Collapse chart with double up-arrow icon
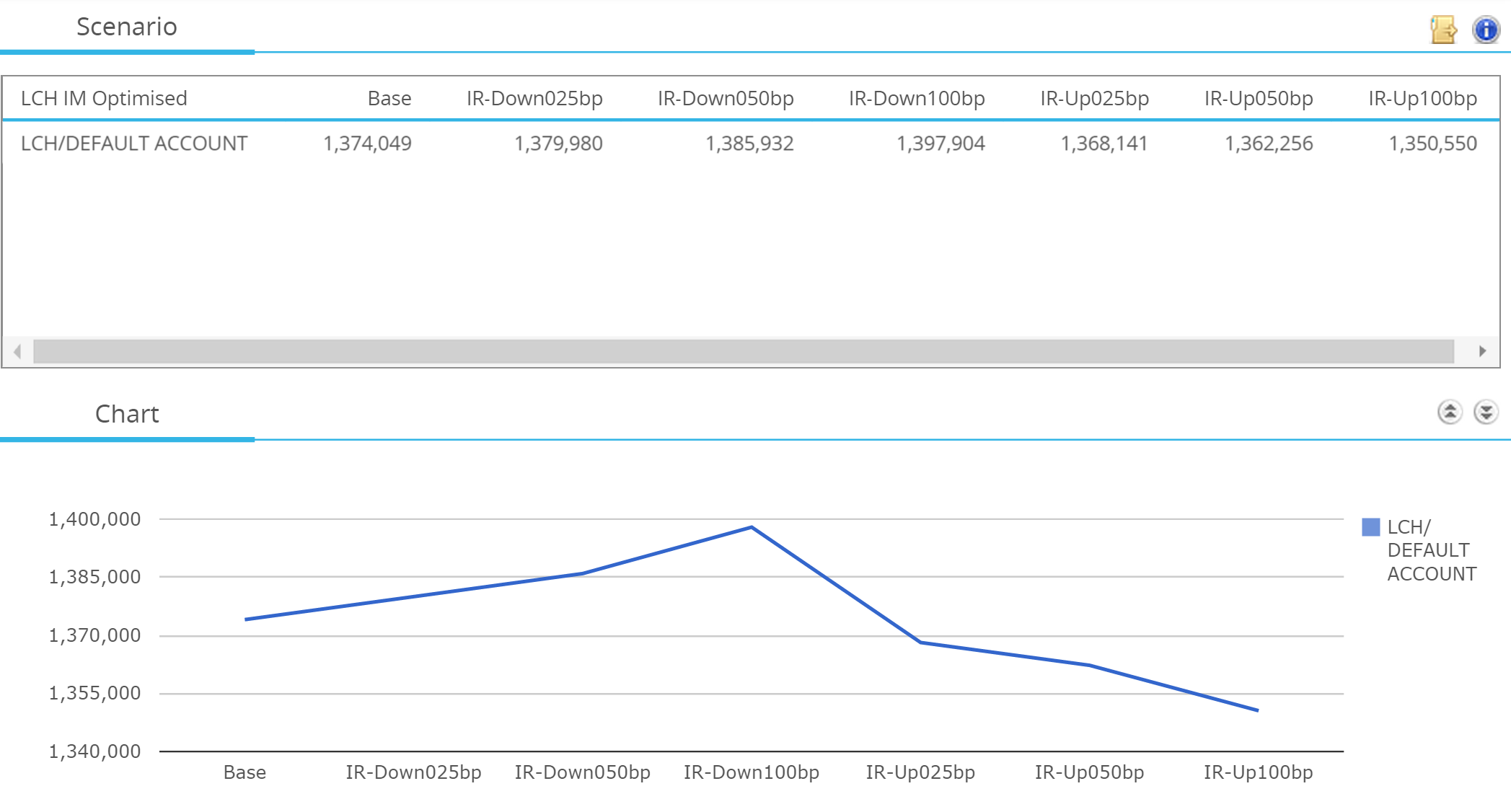This screenshot has height=812, width=1511. [1450, 412]
